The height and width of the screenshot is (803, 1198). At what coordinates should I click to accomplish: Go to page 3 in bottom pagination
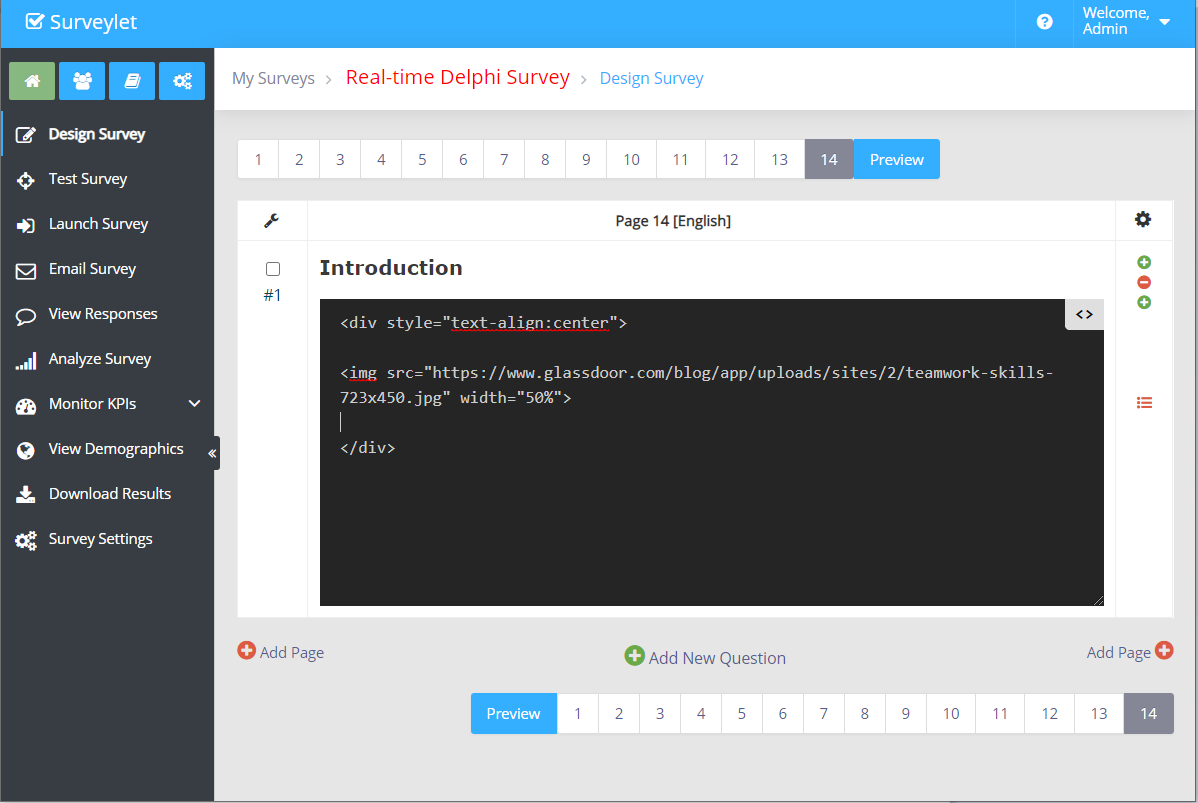(659, 714)
